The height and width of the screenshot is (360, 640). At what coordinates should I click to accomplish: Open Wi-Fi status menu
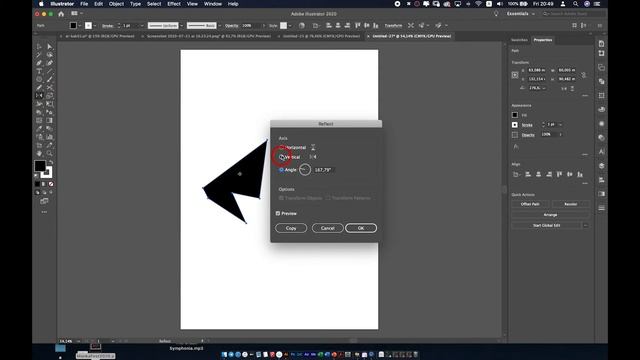click(478, 4)
